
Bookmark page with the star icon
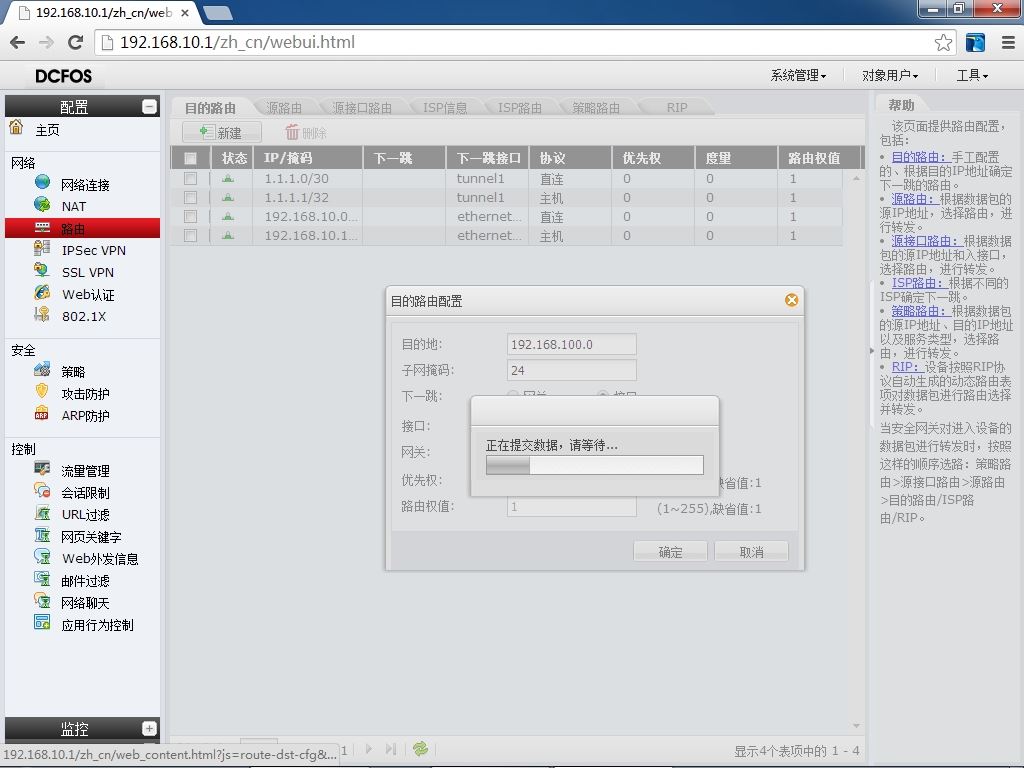943,43
